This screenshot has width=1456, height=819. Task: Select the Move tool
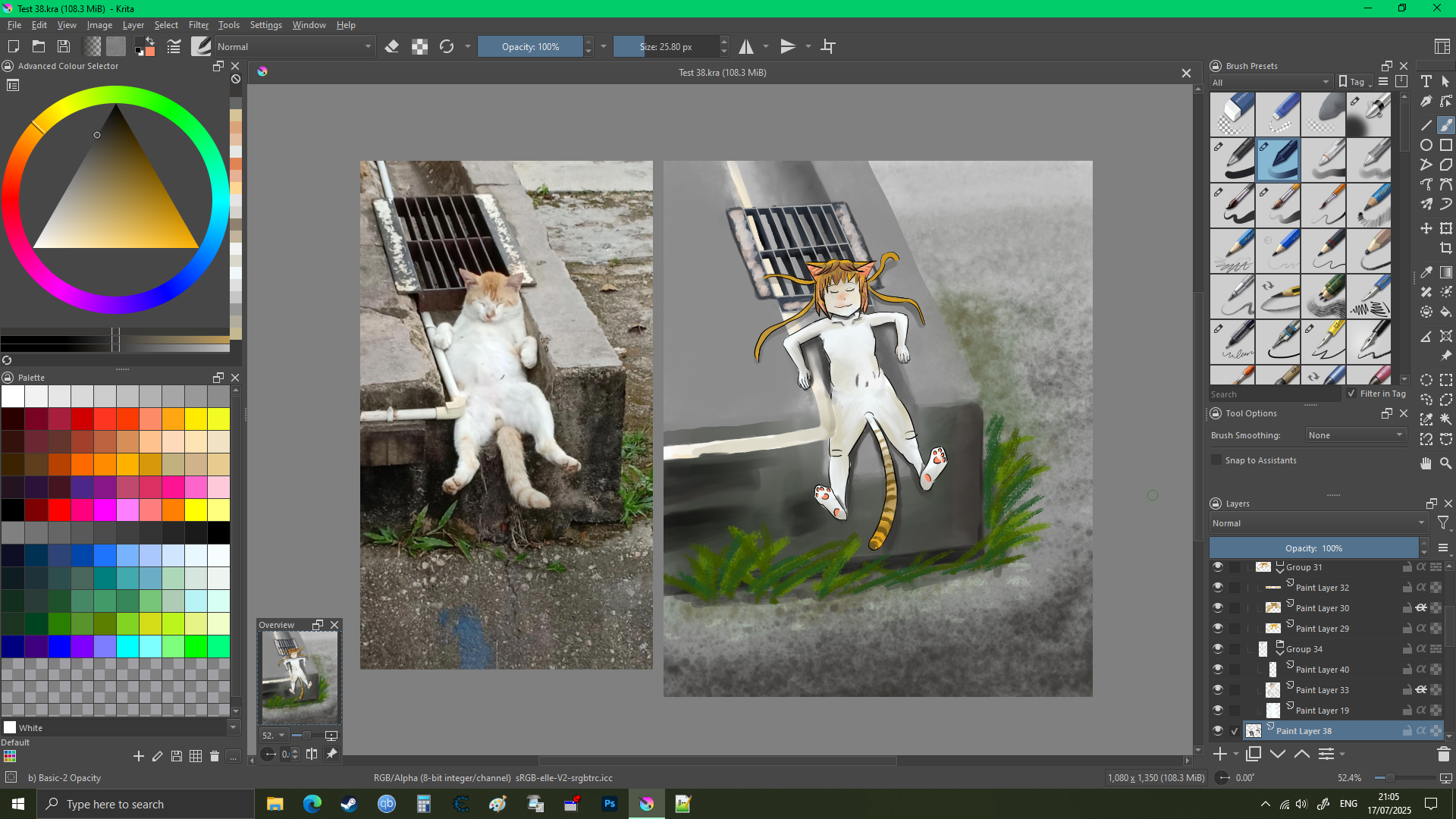tap(1426, 228)
